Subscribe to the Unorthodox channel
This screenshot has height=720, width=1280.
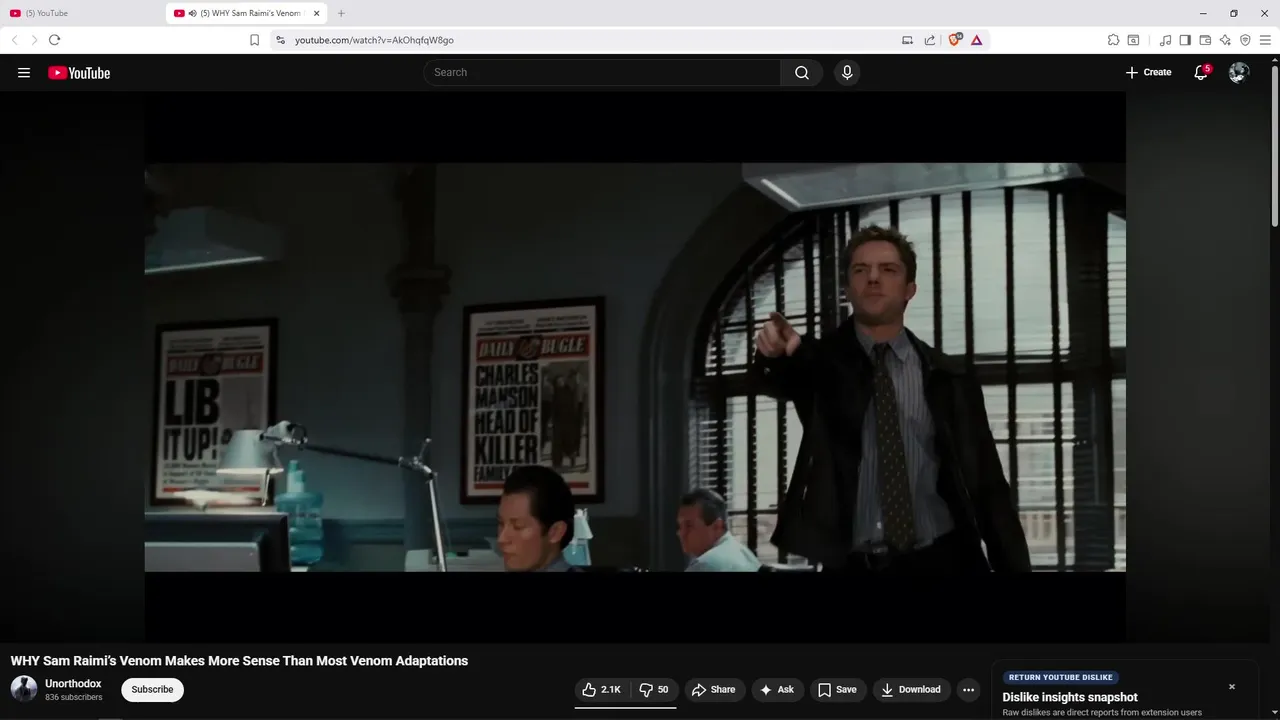[152, 689]
